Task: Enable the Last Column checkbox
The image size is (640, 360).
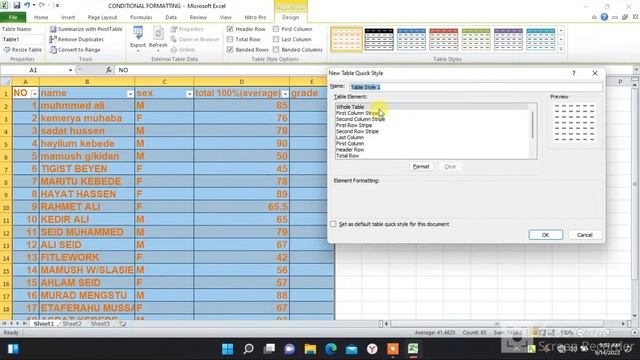Action: 276,39
